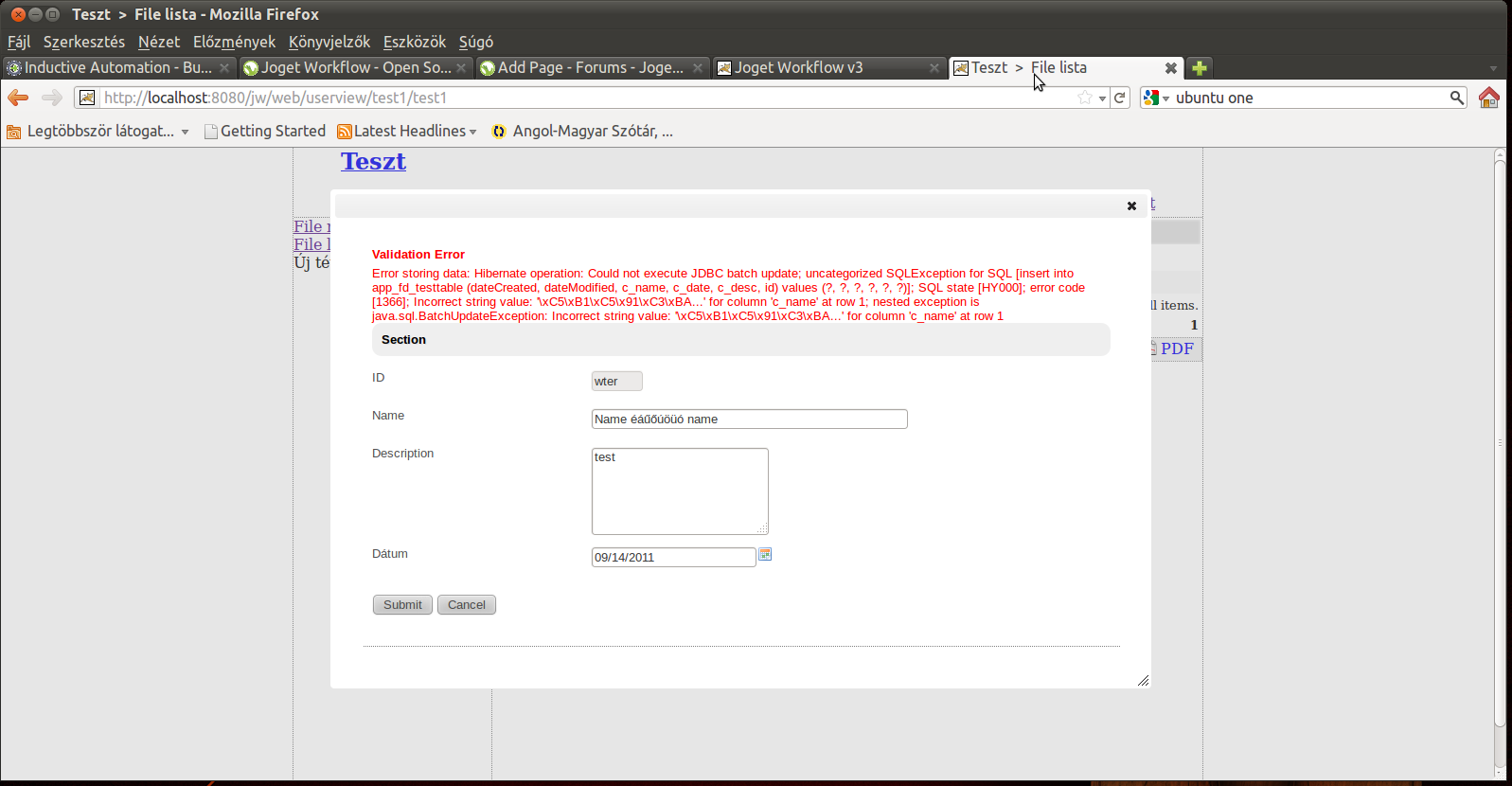Open the search engine selector dropdown
The image size is (1512, 786).
[1166, 98]
